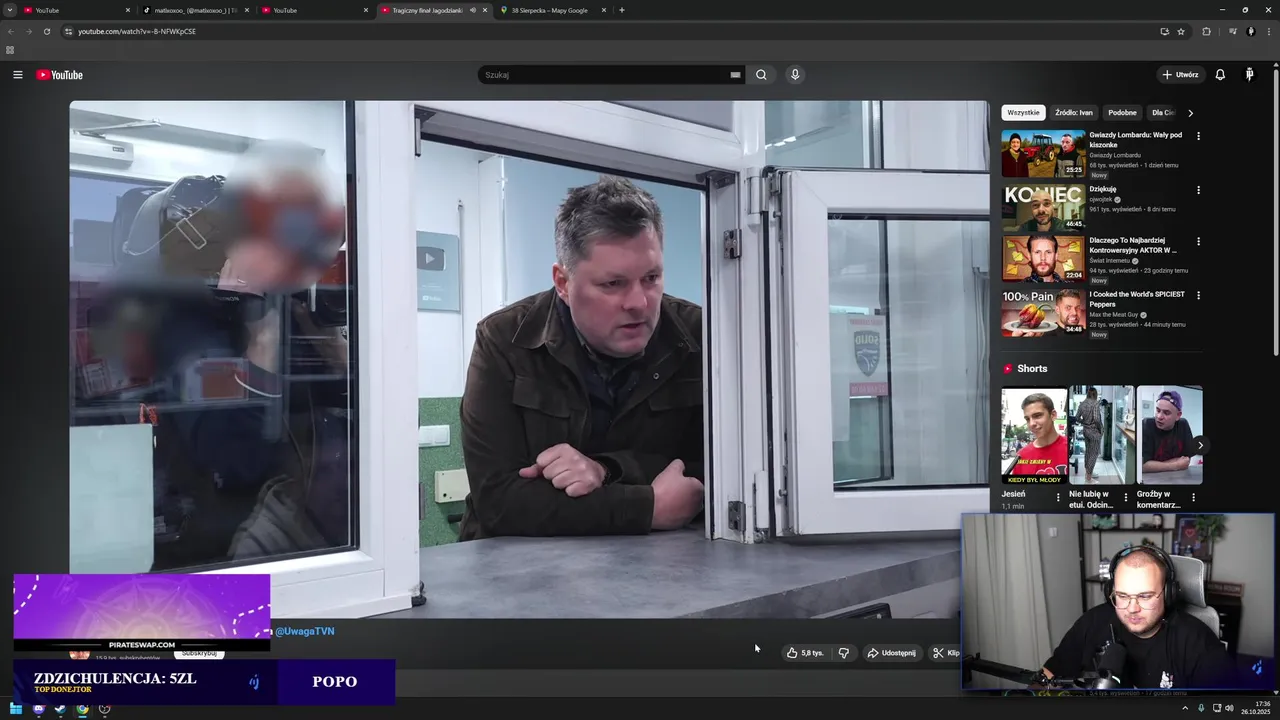Open the apps grid in bookmarks bar
The image size is (1280, 720).
pos(10,50)
